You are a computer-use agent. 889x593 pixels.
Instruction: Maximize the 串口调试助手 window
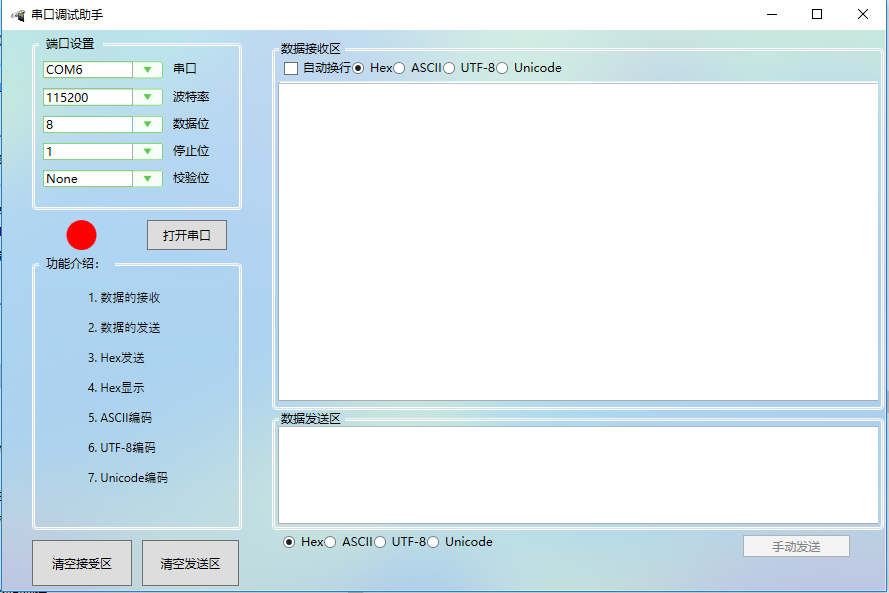click(817, 14)
